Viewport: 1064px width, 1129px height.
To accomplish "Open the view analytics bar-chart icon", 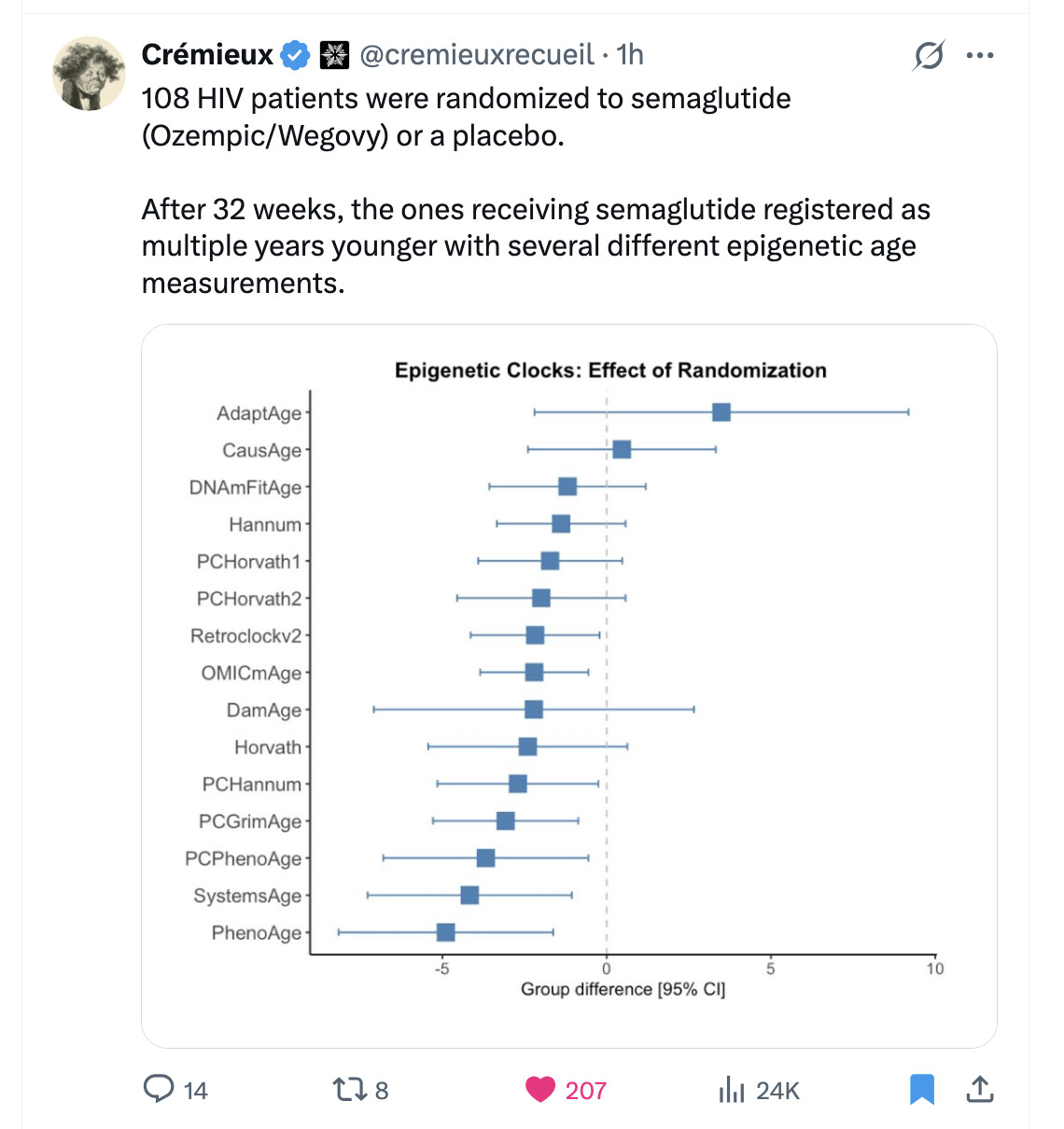I will [732, 1089].
